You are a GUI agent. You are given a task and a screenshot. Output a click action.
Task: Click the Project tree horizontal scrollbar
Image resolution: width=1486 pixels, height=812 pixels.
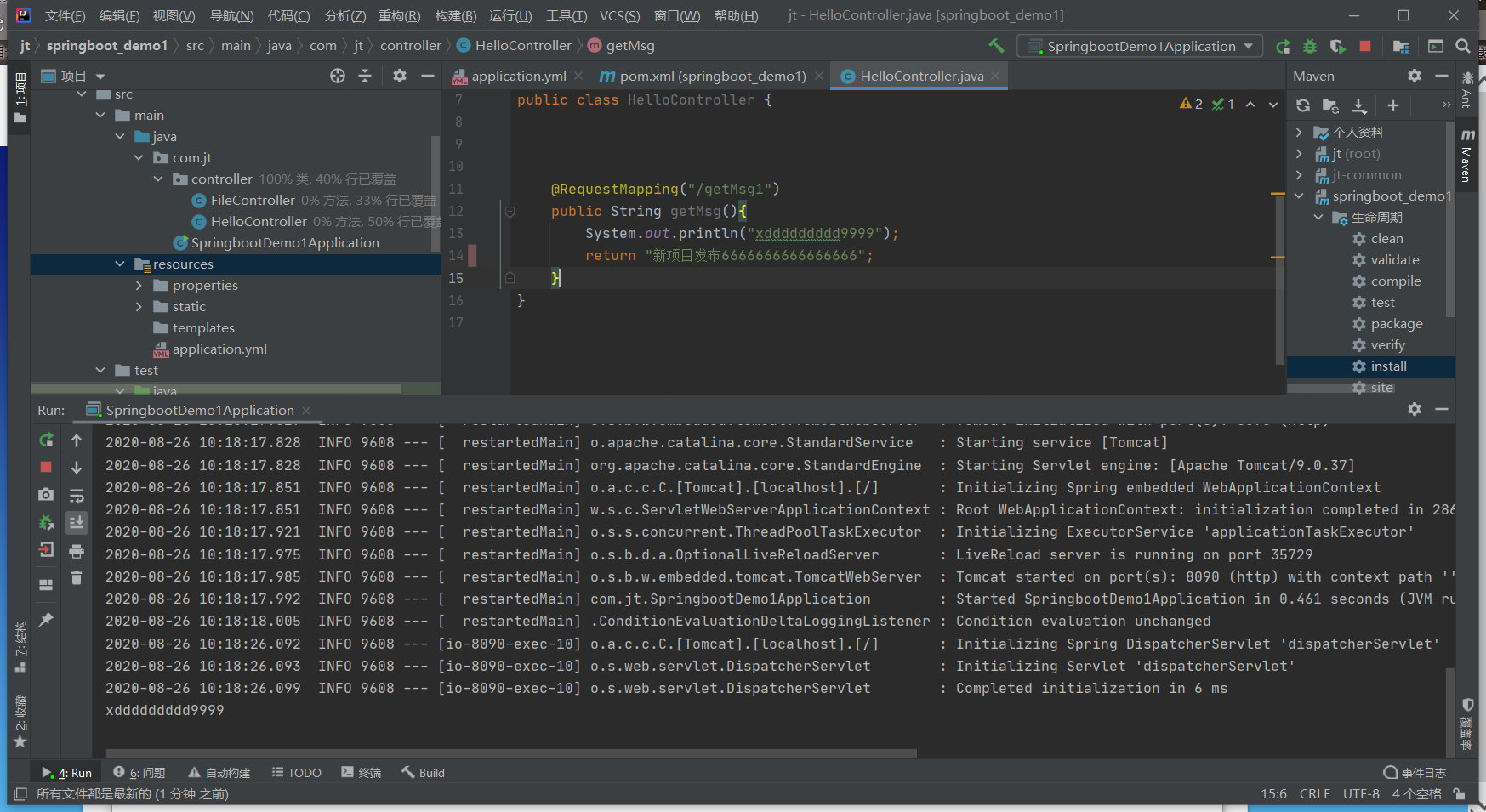(217, 389)
